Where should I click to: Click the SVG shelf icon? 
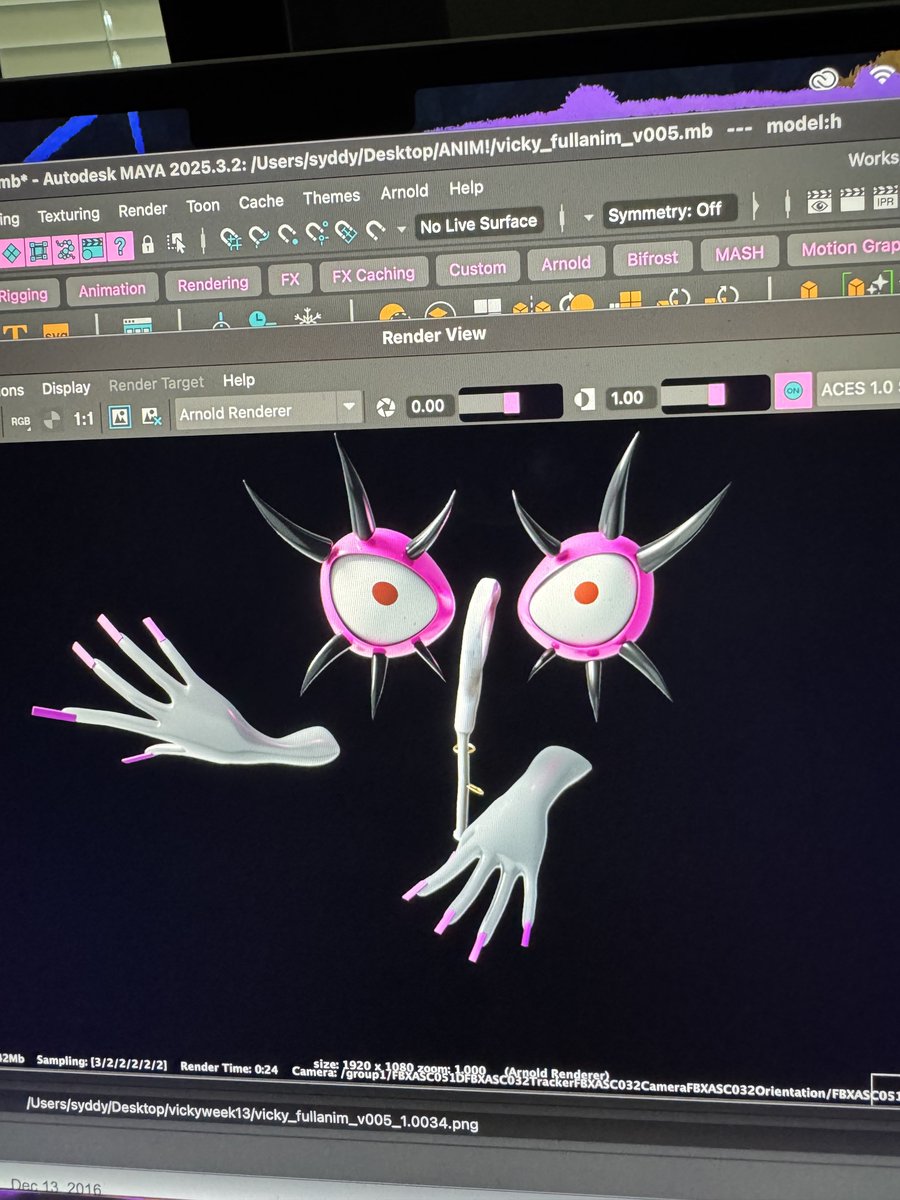(55, 331)
